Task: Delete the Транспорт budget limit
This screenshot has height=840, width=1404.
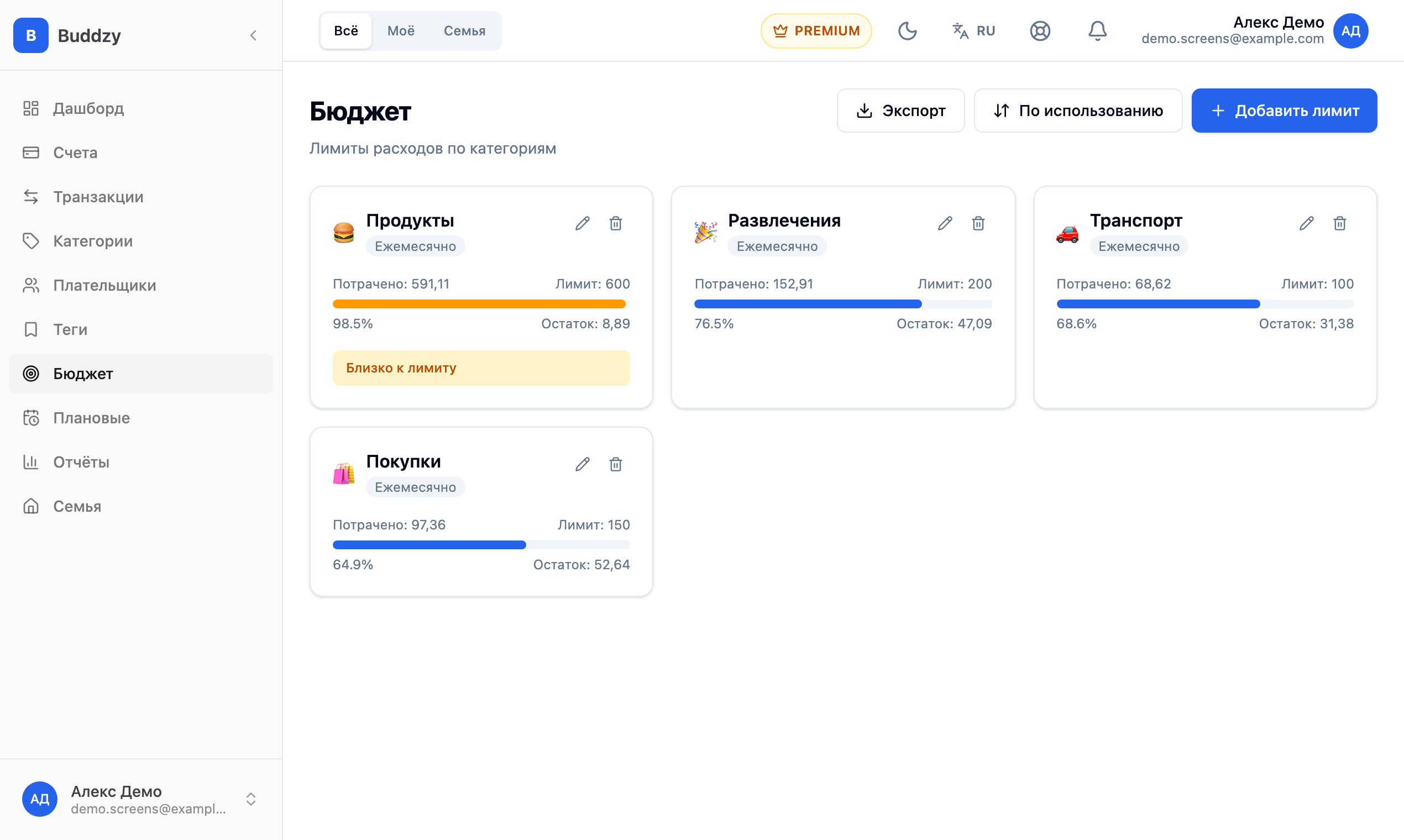Action: (1340, 224)
